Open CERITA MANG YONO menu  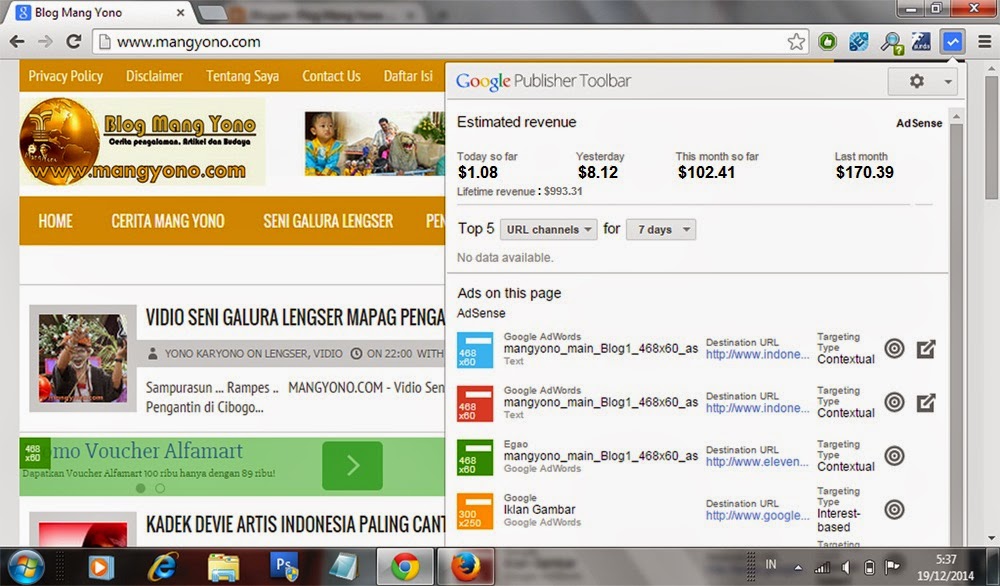(168, 221)
